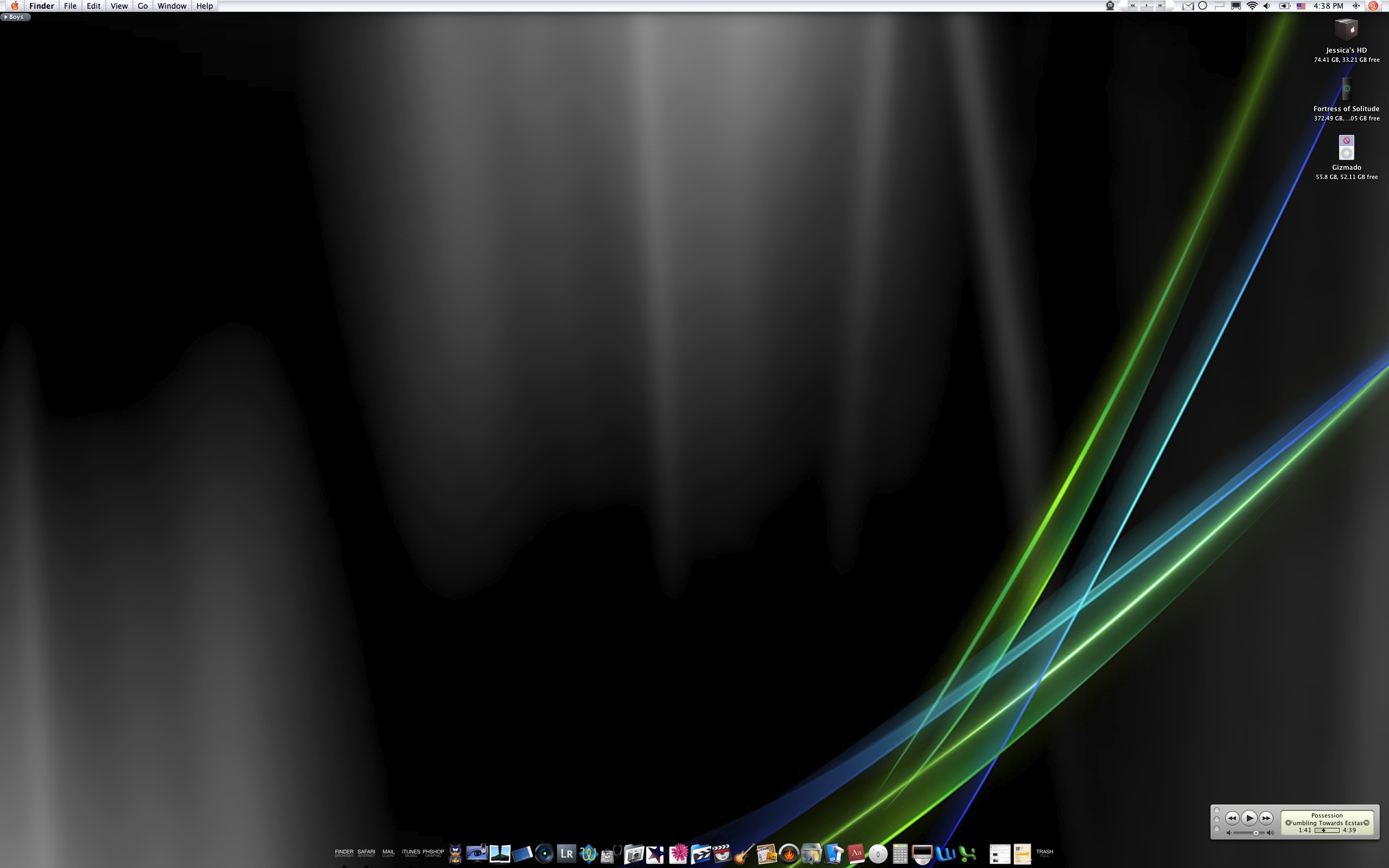Open the Wi-Fi status menu
The height and width of the screenshot is (868, 1389).
click(1252, 6)
